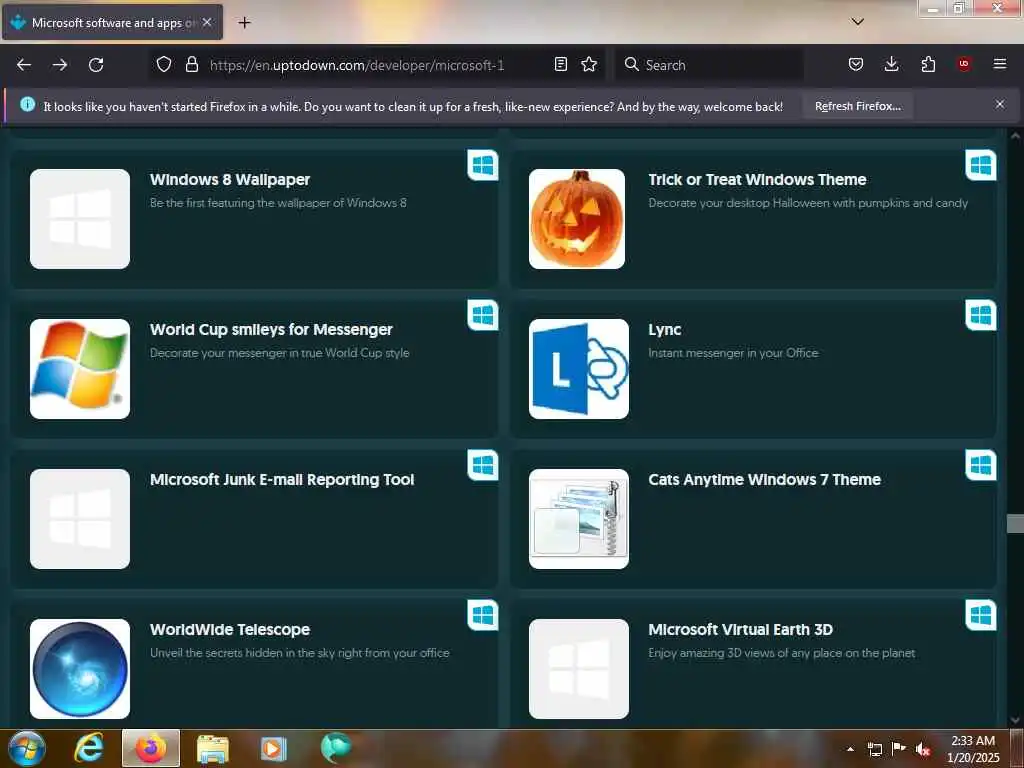List all tabs with the chevron

(x=857, y=22)
